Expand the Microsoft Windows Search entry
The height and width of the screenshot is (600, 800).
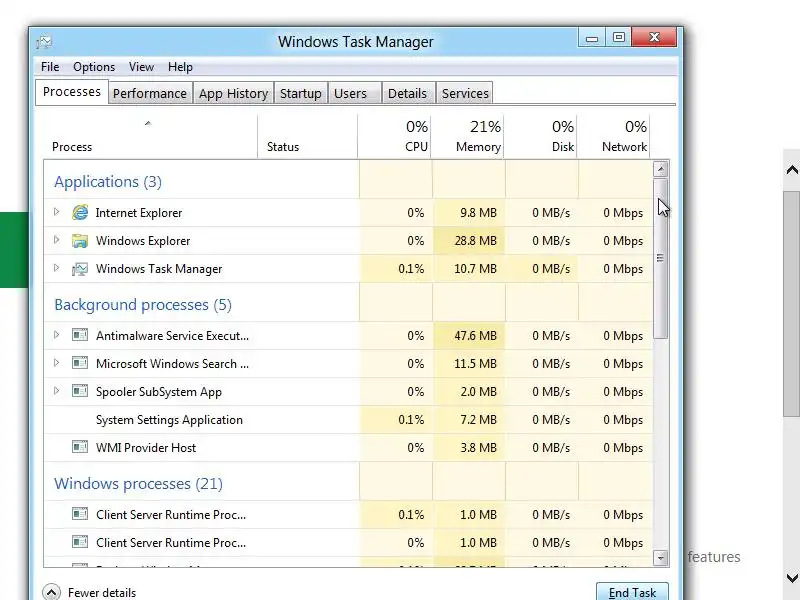click(57, 363)
